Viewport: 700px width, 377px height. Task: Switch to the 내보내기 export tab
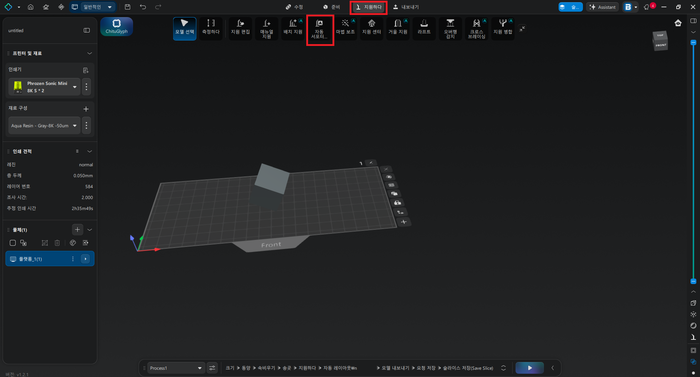(x=406, y=7)
